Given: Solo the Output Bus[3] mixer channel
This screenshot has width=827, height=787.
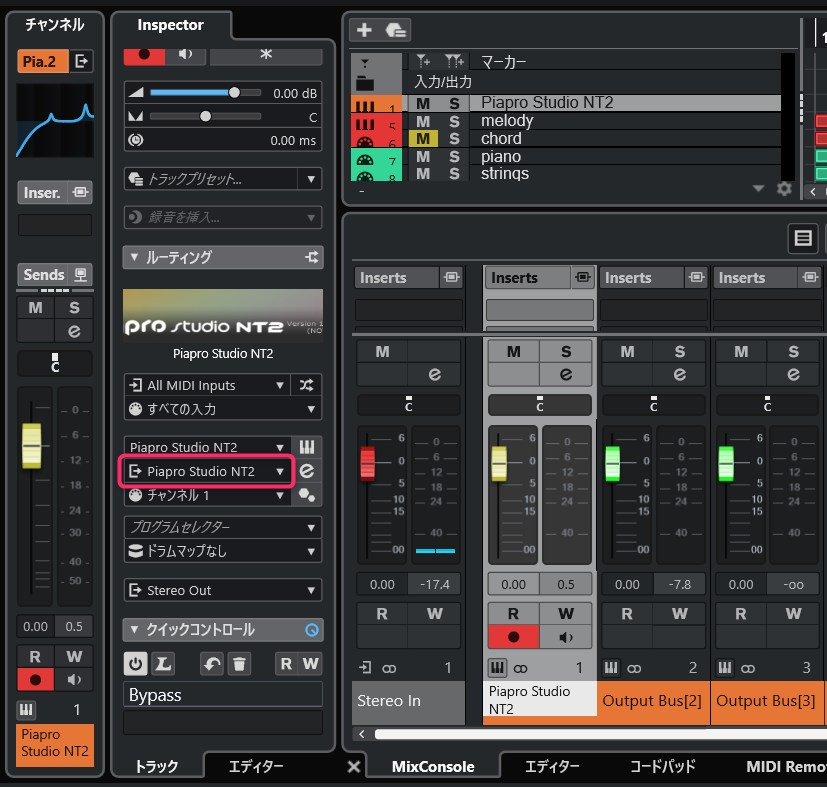Looking at the screenshot, I should [x=793, y=351].
